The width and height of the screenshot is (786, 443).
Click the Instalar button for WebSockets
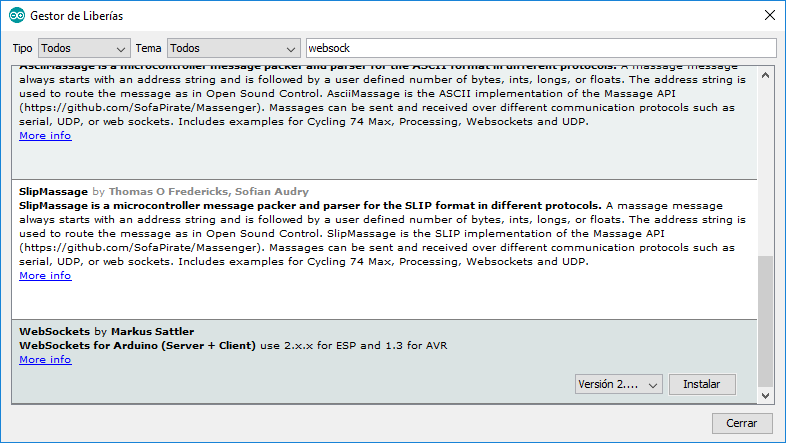click(702, 384)
